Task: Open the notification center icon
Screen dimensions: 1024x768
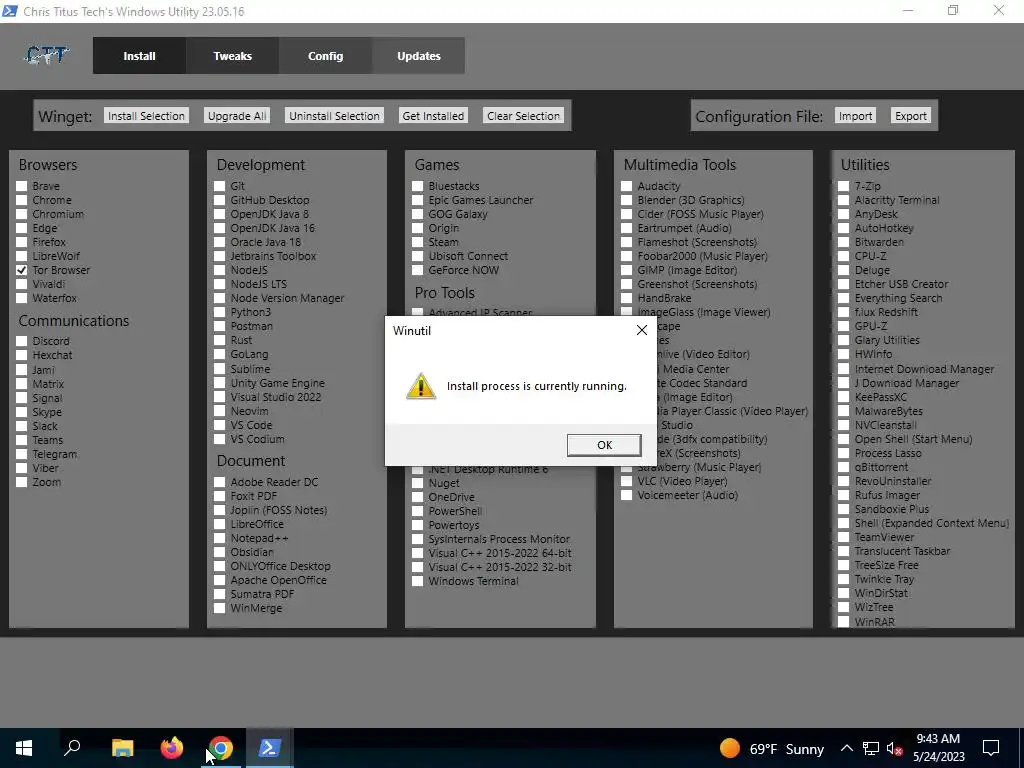Action: click(x=991, y=748)
